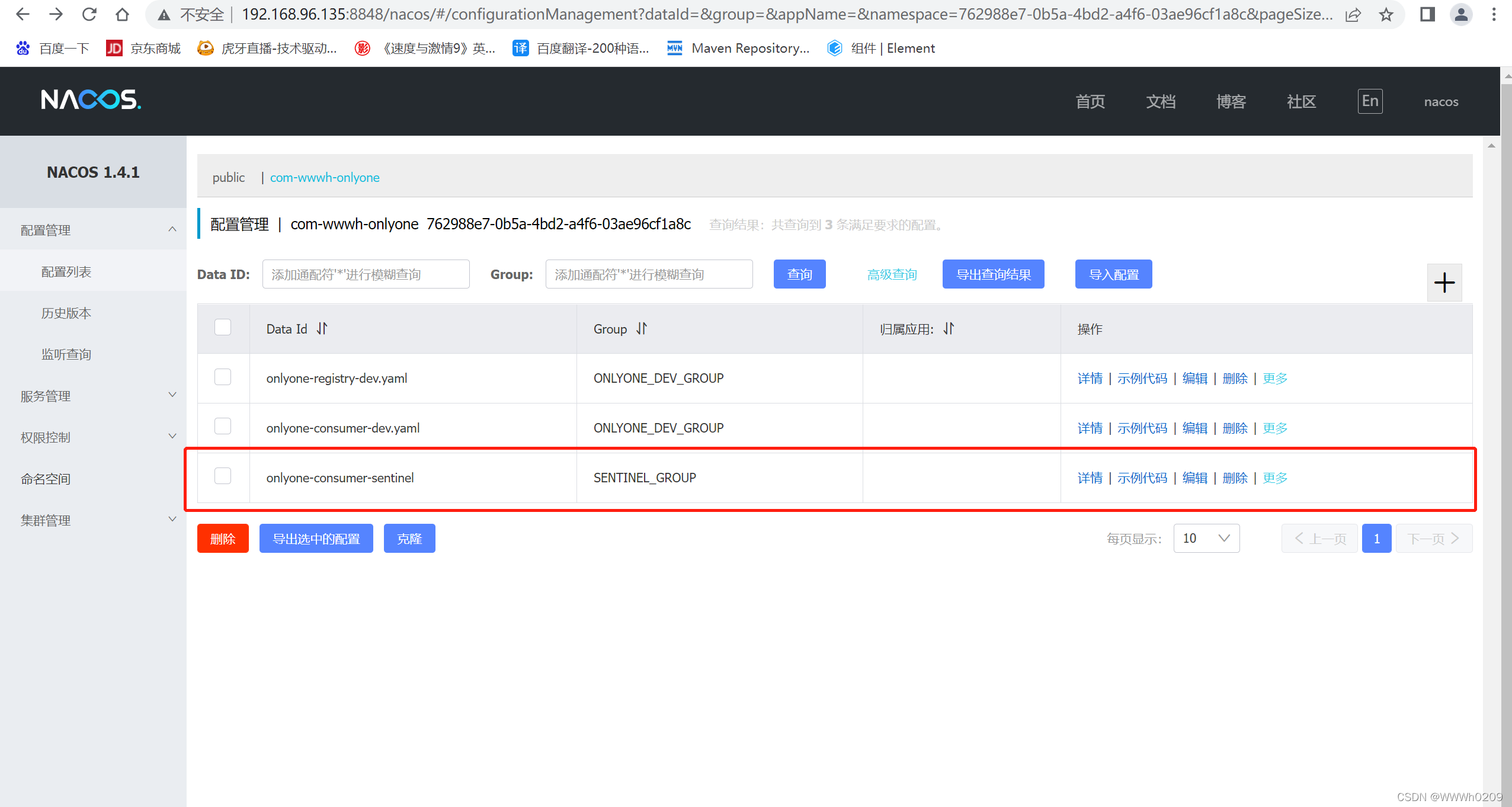Check the onlyone-consumer-sentinel row

pos(223,476)
